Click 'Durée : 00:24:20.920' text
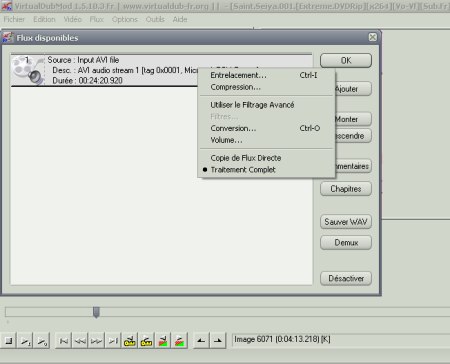This screenshot has height=364, width=450. pyautogui.click(x=87, y=81)
